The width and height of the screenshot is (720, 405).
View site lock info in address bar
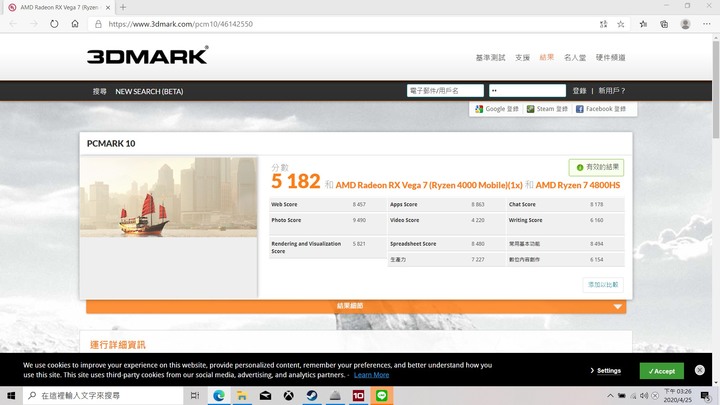tap(98, 24)
